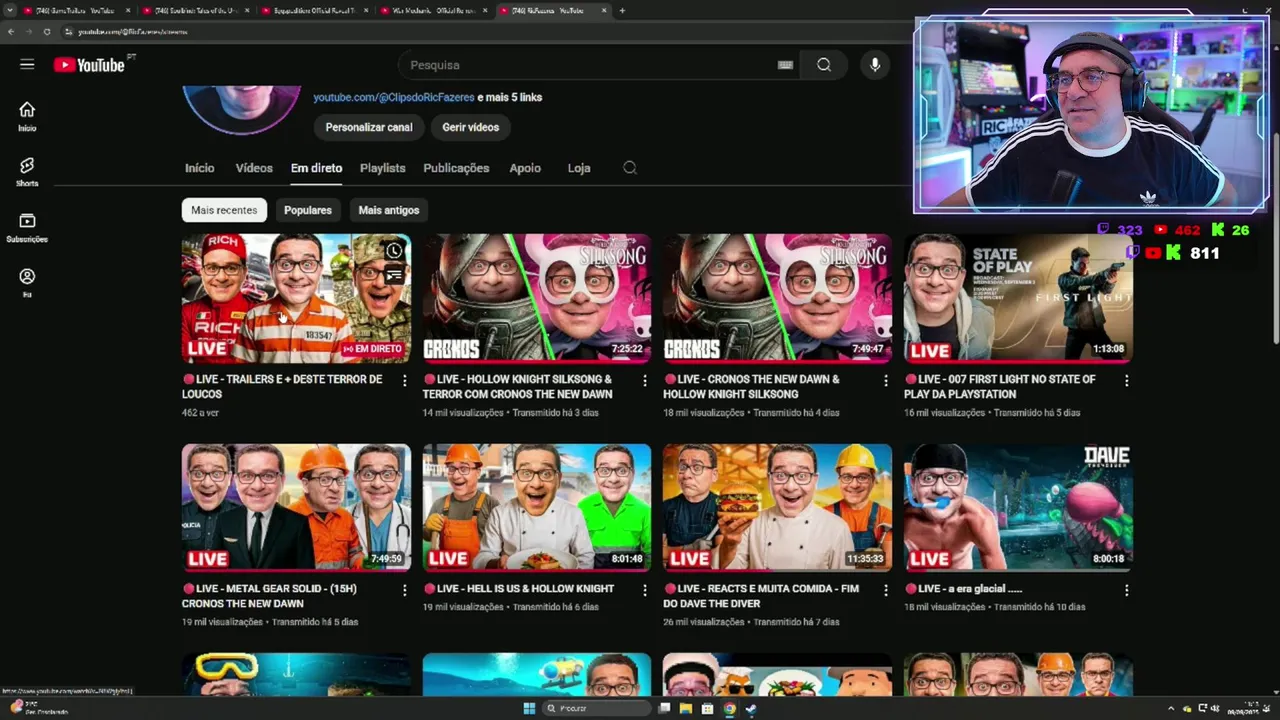Open options for a era glacial video
This screenshot has width=1280, height=720.
pos(1126,590)
